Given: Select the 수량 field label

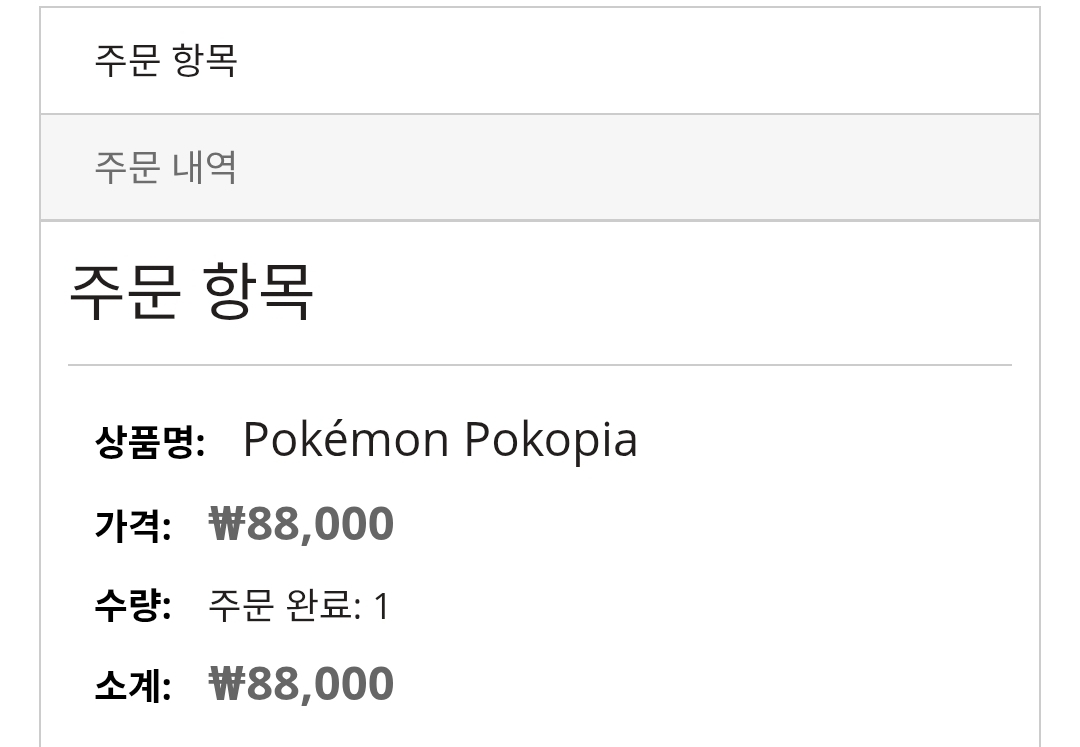Looking at the screenshot, I should [133, 606].
